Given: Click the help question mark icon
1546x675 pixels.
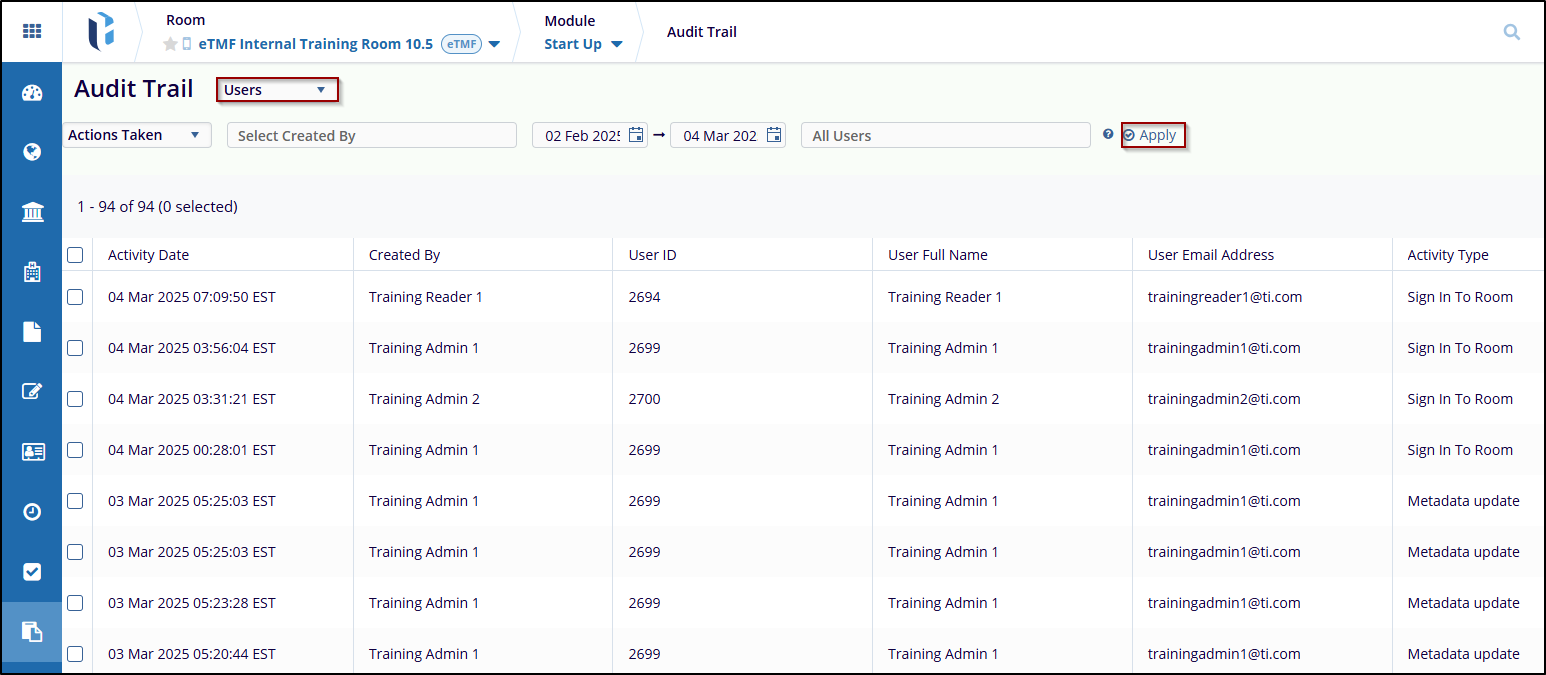Looking at the screenshot, I should tap(1108, 135).
